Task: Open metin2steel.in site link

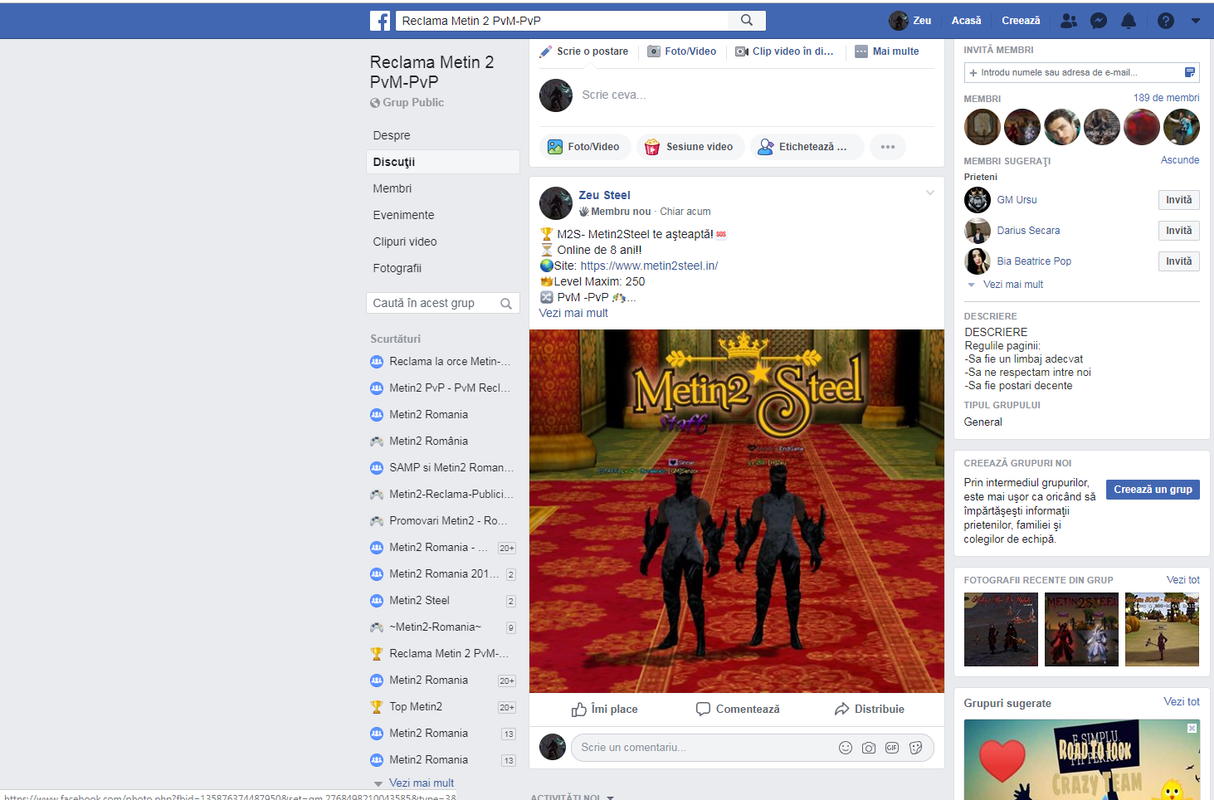Action: [x=649, y=266]
